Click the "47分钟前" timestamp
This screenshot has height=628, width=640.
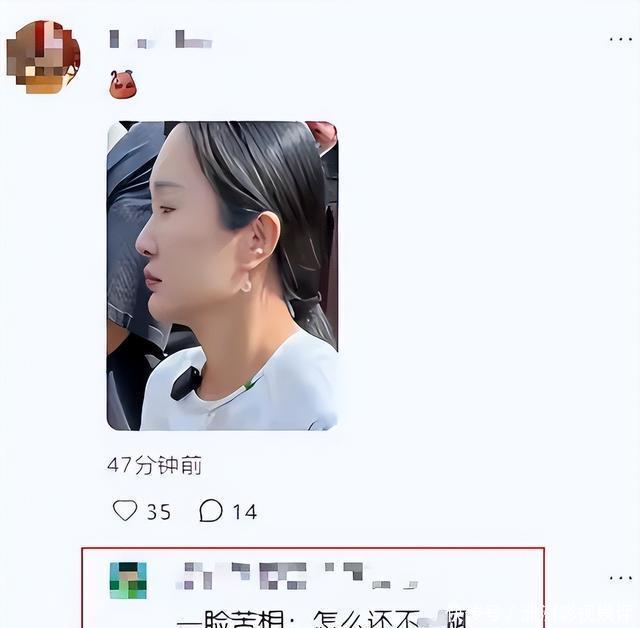click(154, 465)
